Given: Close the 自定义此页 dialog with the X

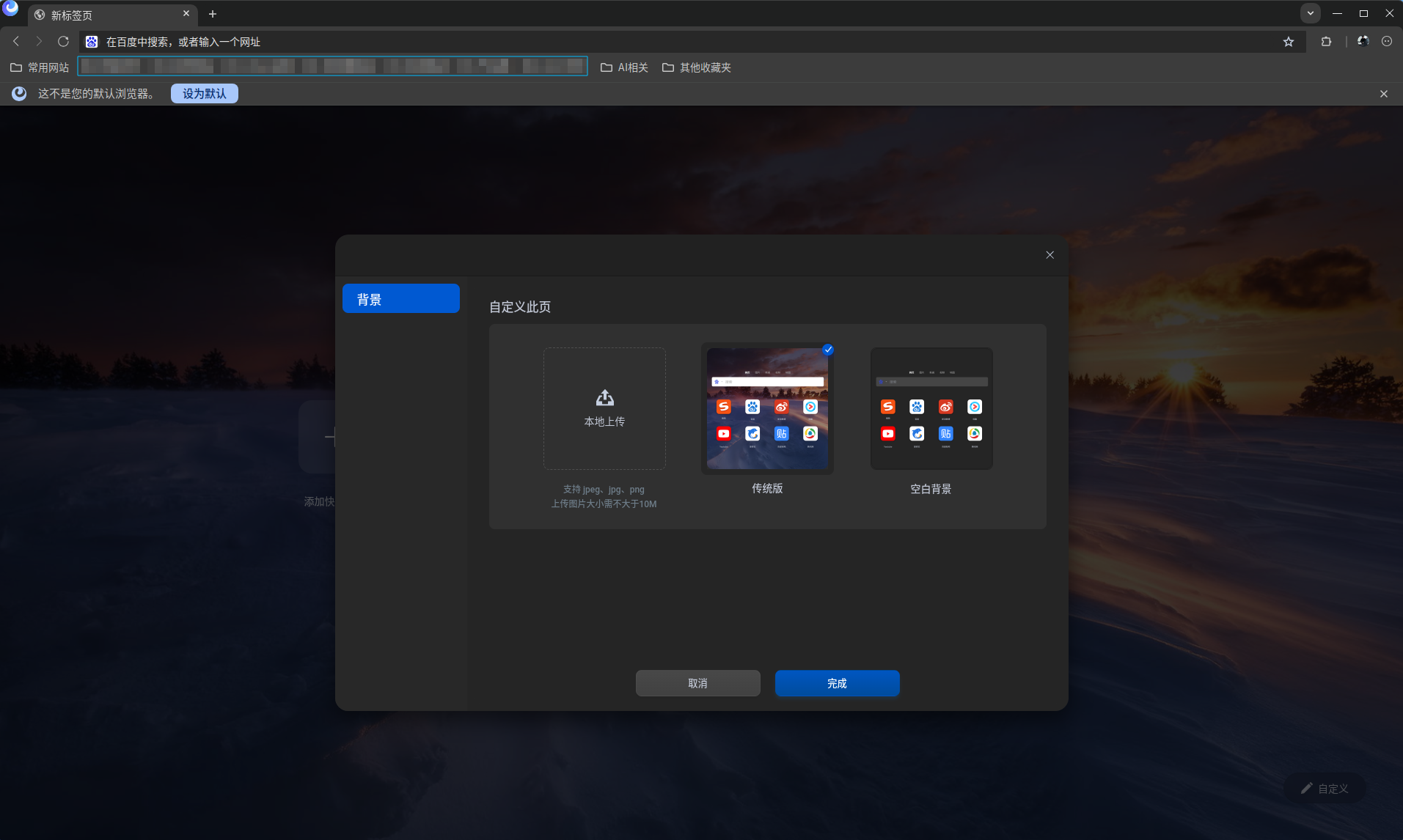Looking at the screenshot, I should click(x=1050, y=255).
